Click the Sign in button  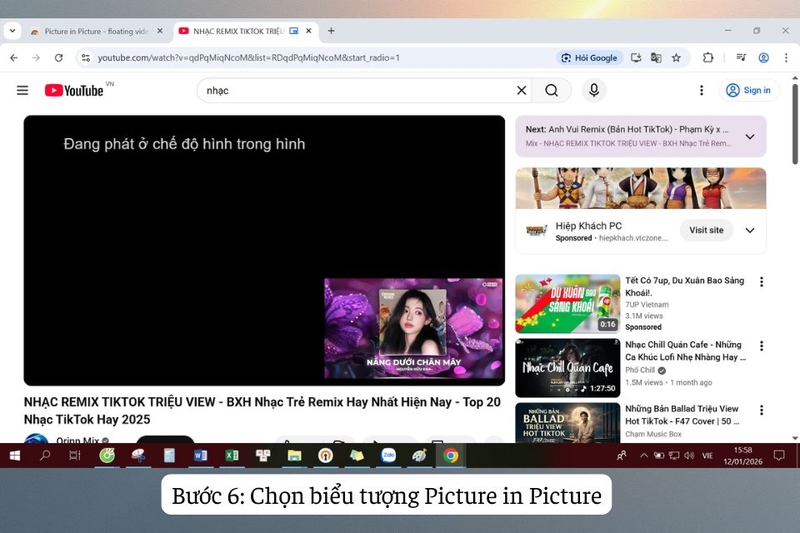(x=749, y=90)
